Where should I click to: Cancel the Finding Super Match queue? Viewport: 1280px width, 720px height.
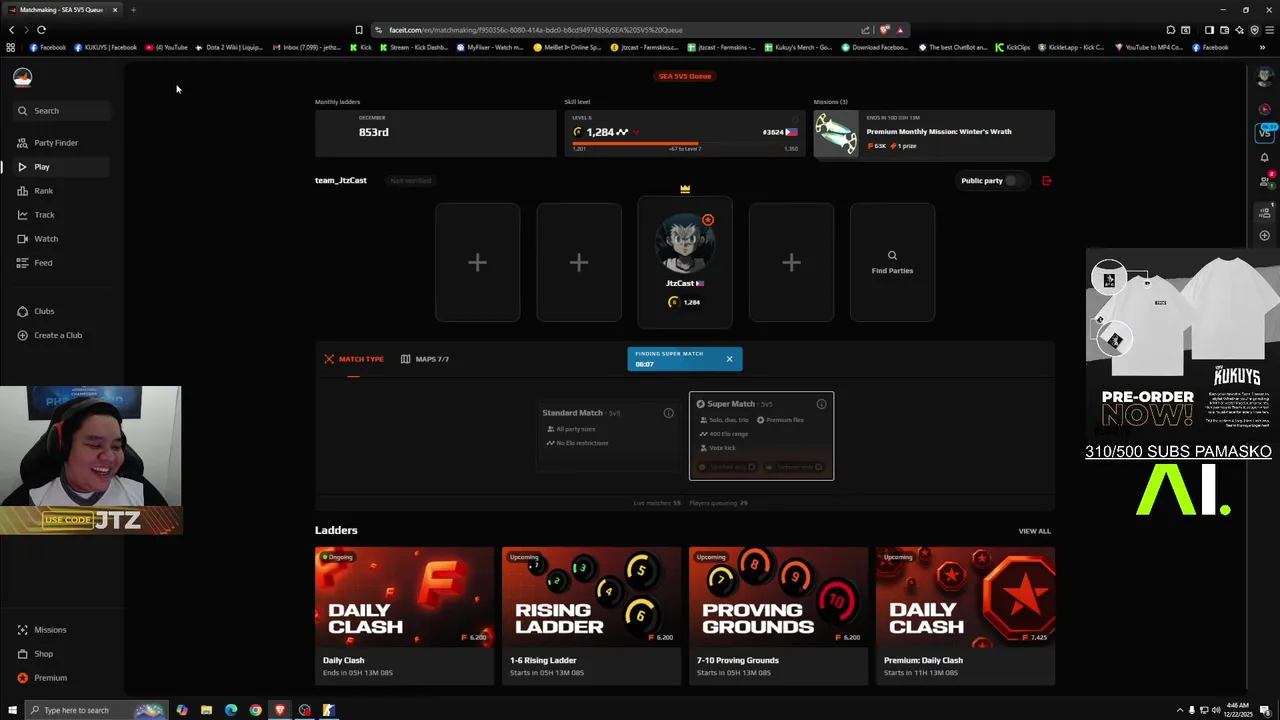point(729,359)
